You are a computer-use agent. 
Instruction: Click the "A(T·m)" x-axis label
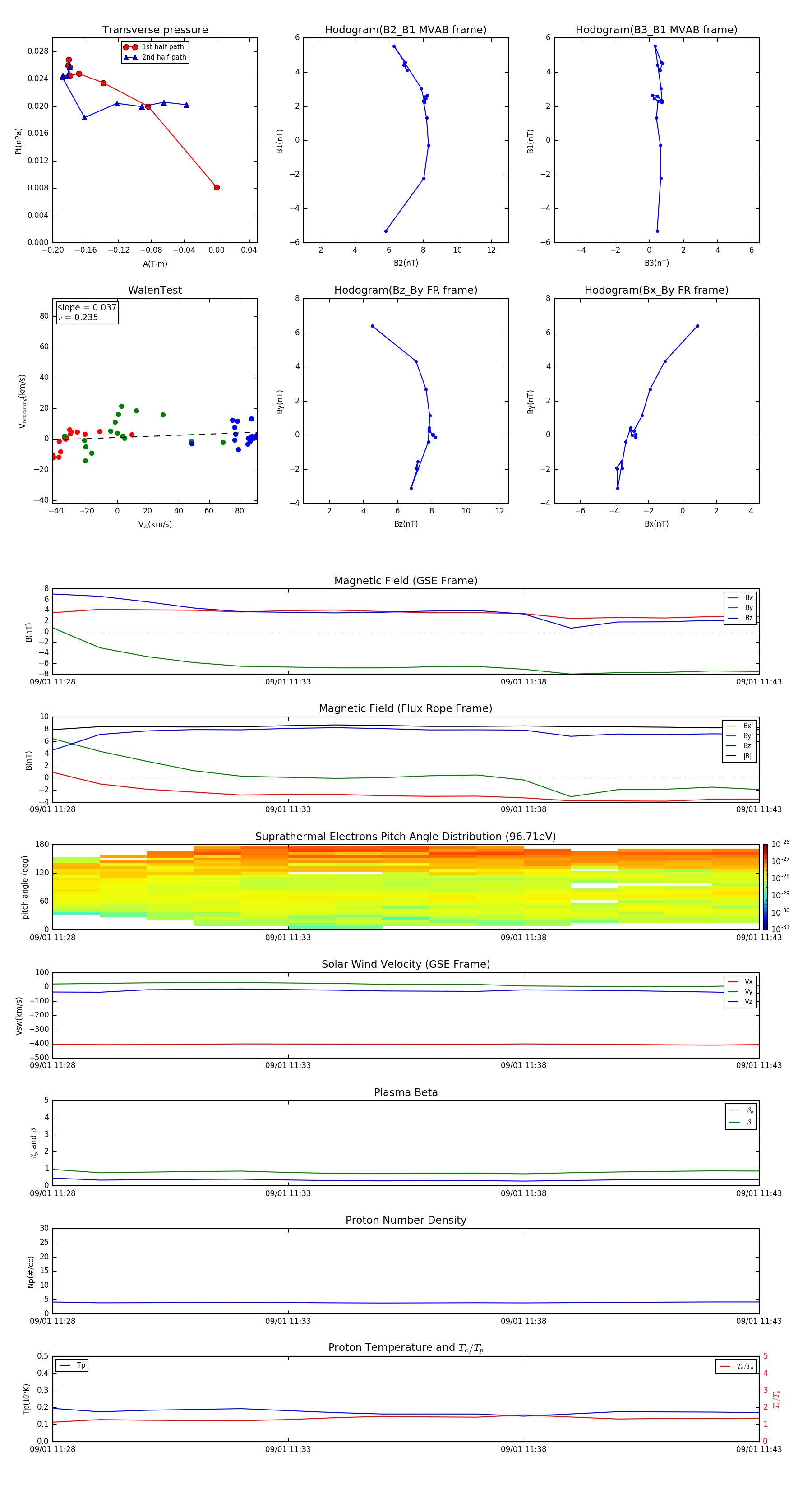click(155, 264)
